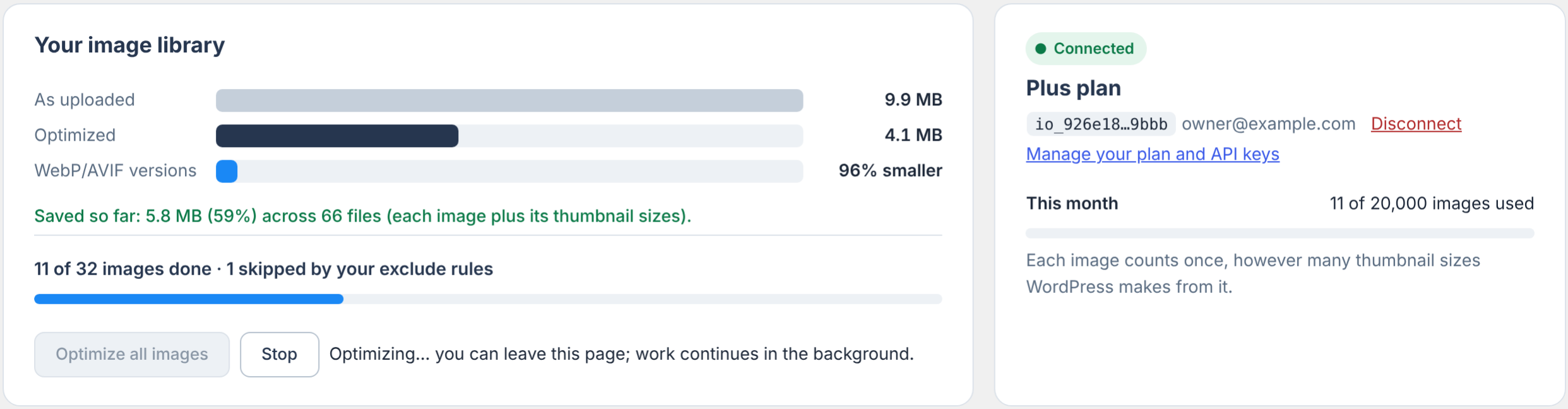This screenshot has width=1568, height=409.
Task: Click the This month usage bar
Action: click(1280, 234)
